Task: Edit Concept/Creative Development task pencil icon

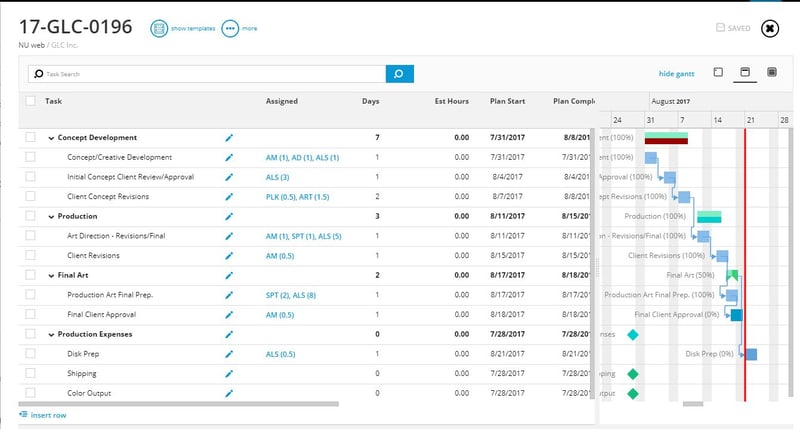Action: (x=229, y=158)
